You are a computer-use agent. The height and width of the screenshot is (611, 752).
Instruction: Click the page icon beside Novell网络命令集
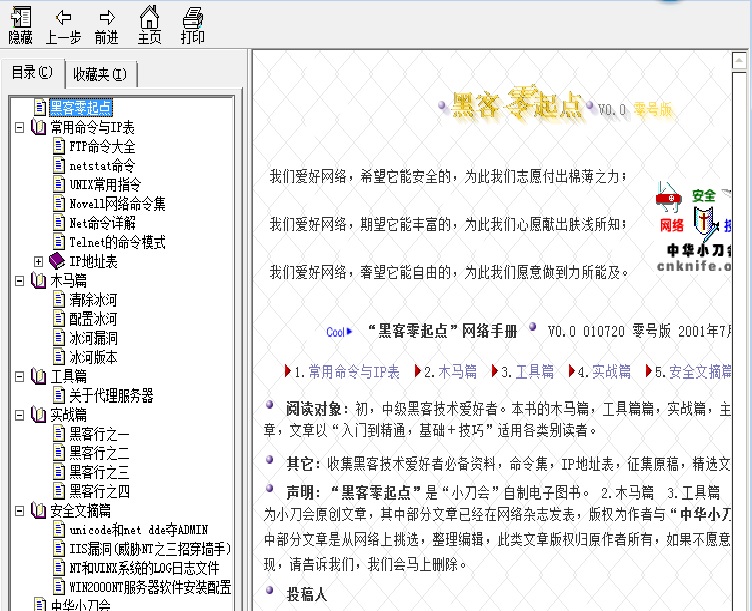point(59,203)
